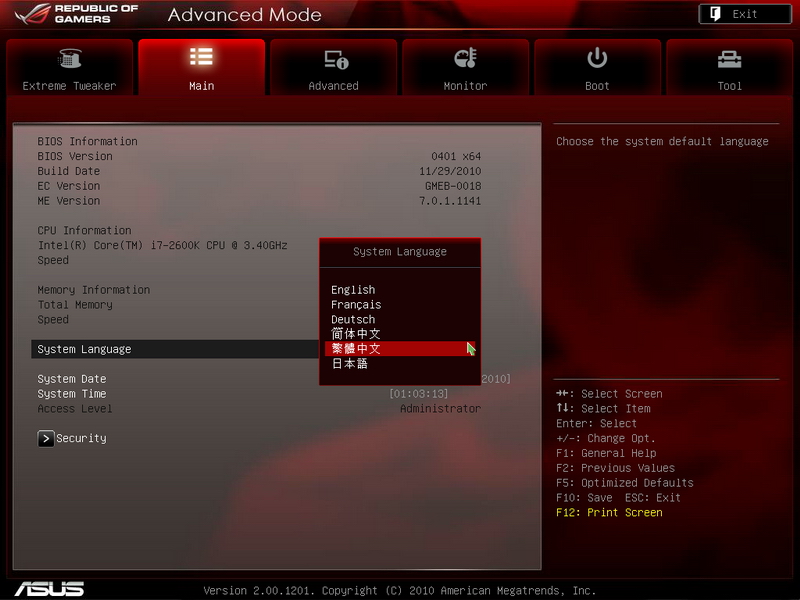
Task: Click F12: Print Screen hint
Action: click(x=609, y=512)
